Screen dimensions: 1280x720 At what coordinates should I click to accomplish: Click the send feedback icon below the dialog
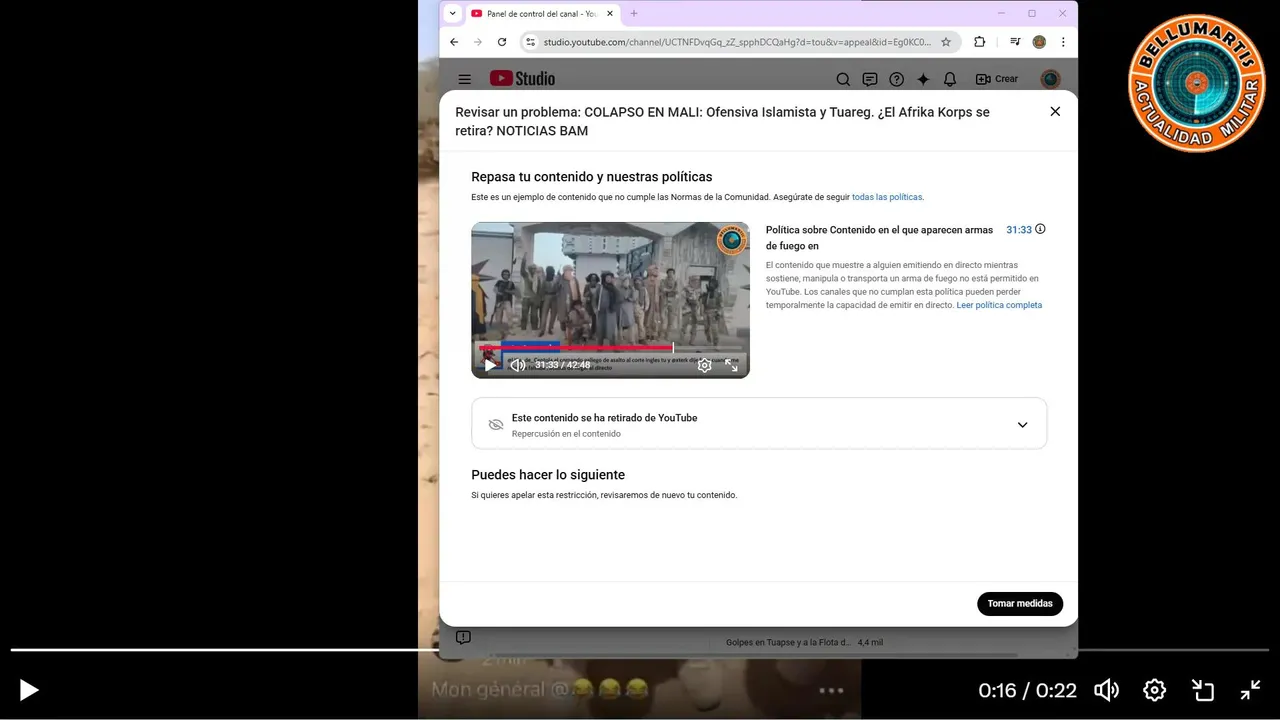tap(463, 637)
